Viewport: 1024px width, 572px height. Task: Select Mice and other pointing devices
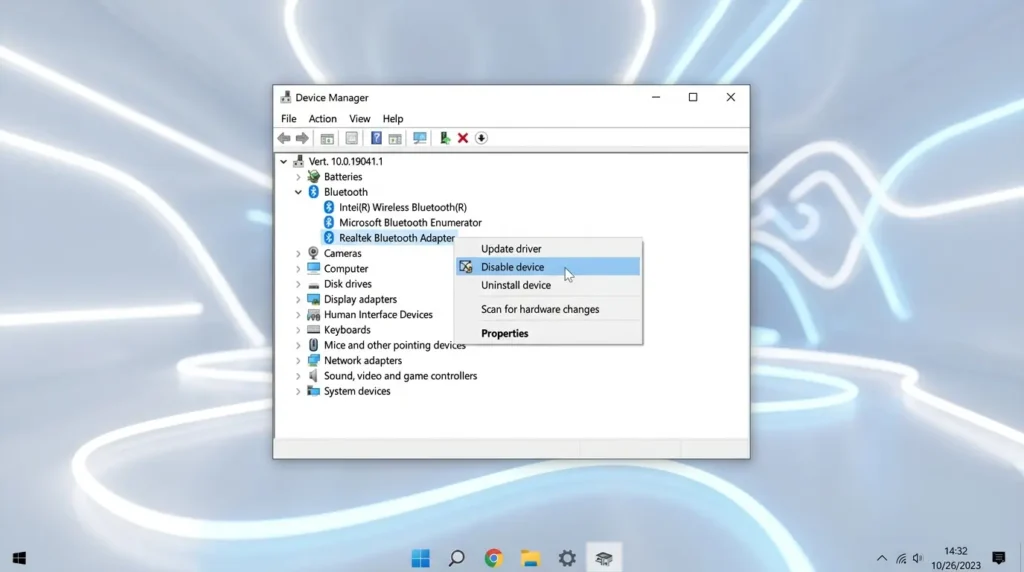point(394,345)
